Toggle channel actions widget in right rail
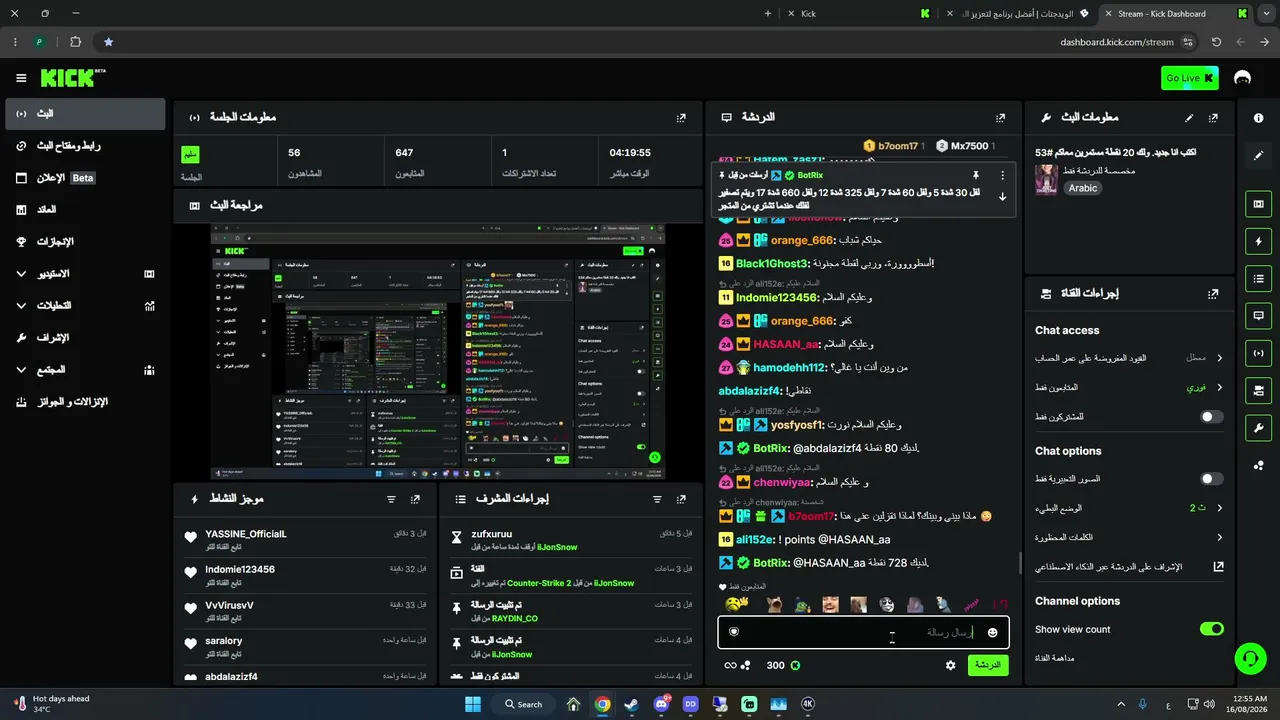The height and width of the screenshot is (720, 1280). coord(1258,389)
